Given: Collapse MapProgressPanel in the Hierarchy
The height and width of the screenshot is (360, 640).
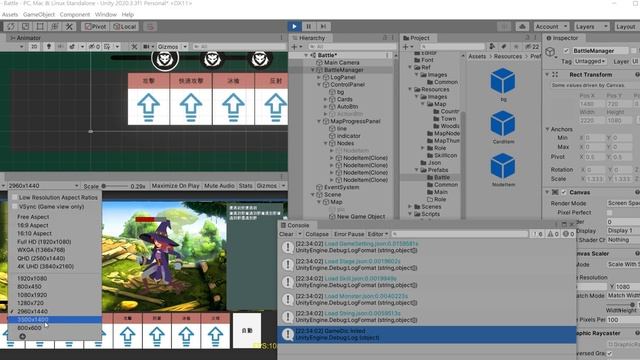Looking at the screenshot, I should [319, 121].
